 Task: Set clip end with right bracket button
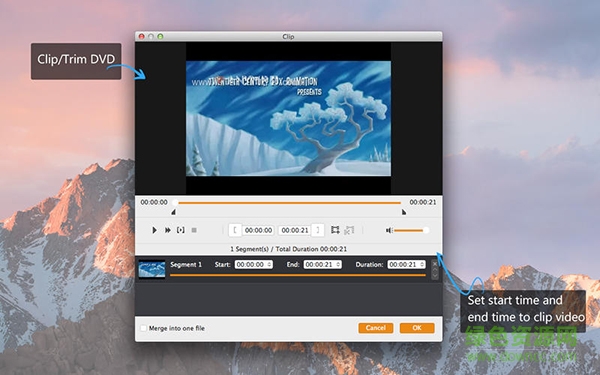[318, 230]
